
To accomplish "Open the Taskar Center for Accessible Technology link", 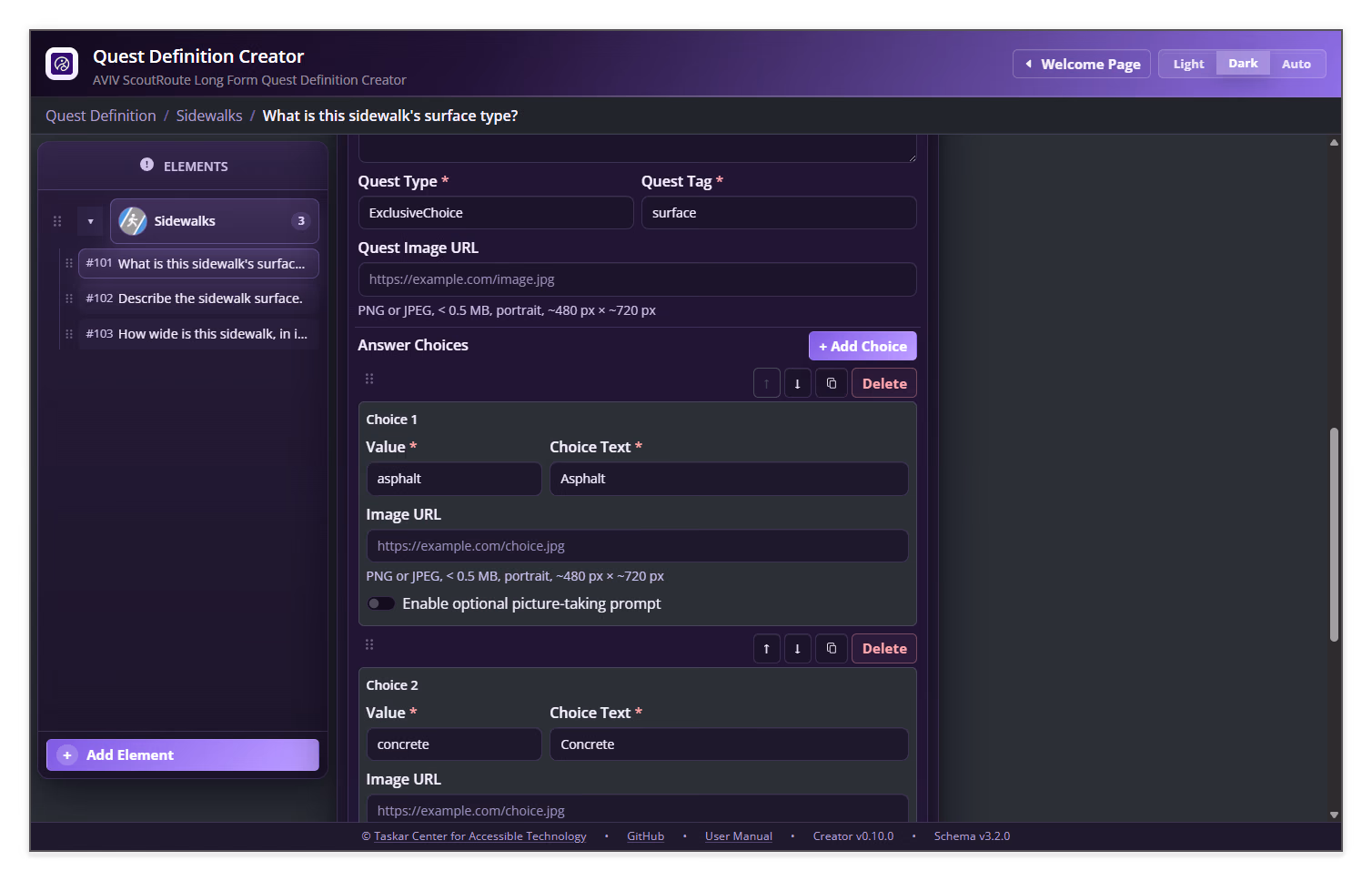I will 480,836.
